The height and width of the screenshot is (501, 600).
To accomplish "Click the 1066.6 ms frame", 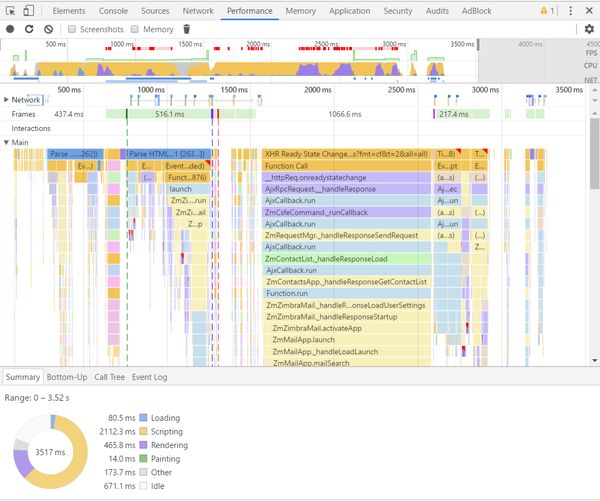I will click(344, 114).
